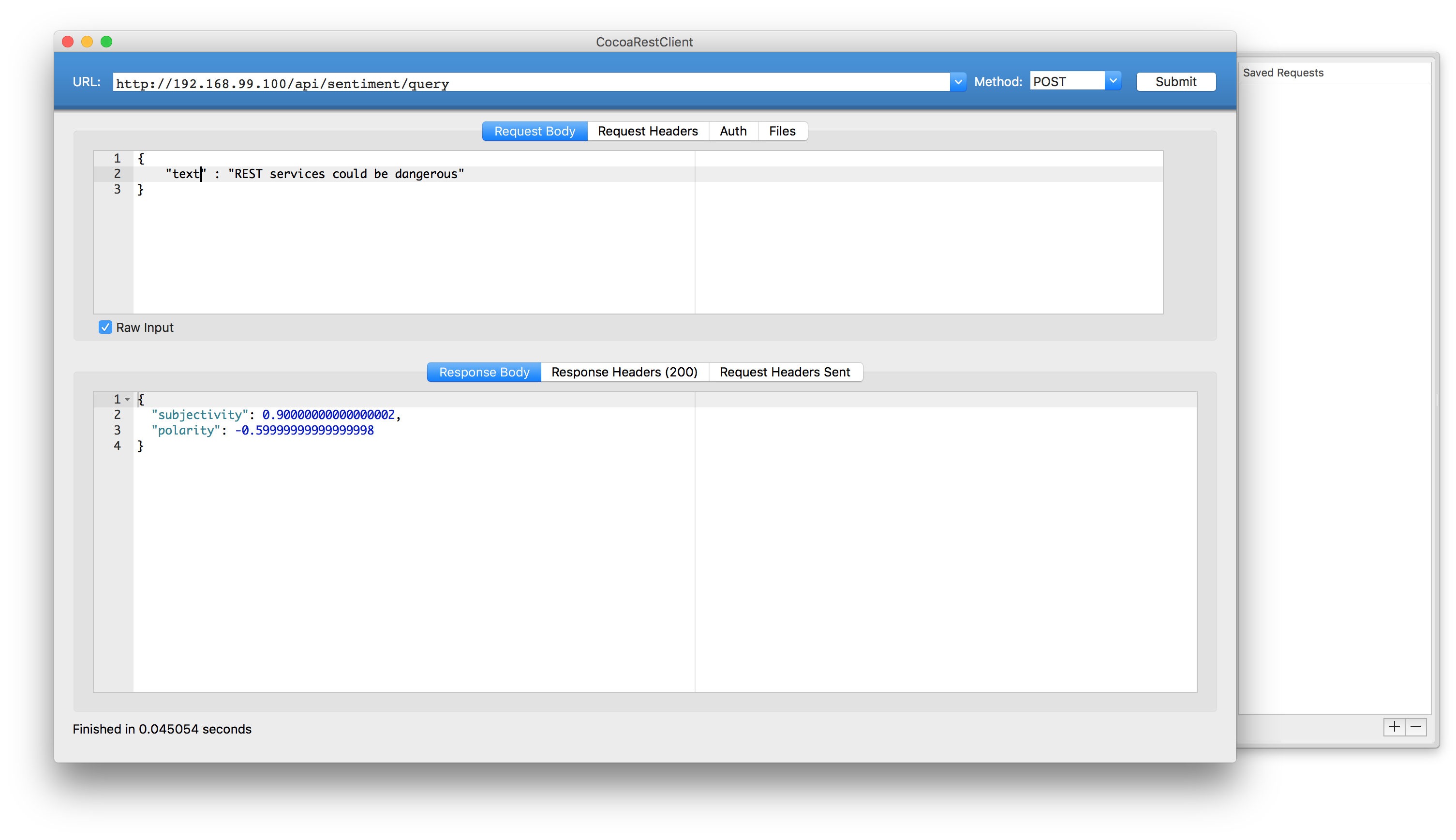Select the Response Body tab
Screen dimensions: 1456x840
pyautogui.click(x=484, y=372)
